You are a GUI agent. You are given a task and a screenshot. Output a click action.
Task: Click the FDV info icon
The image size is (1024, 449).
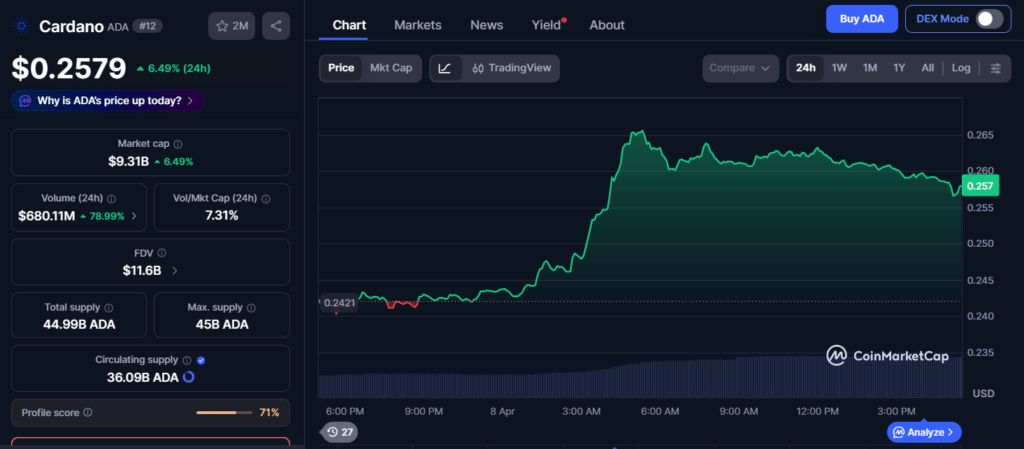click(x=162, y=253)
